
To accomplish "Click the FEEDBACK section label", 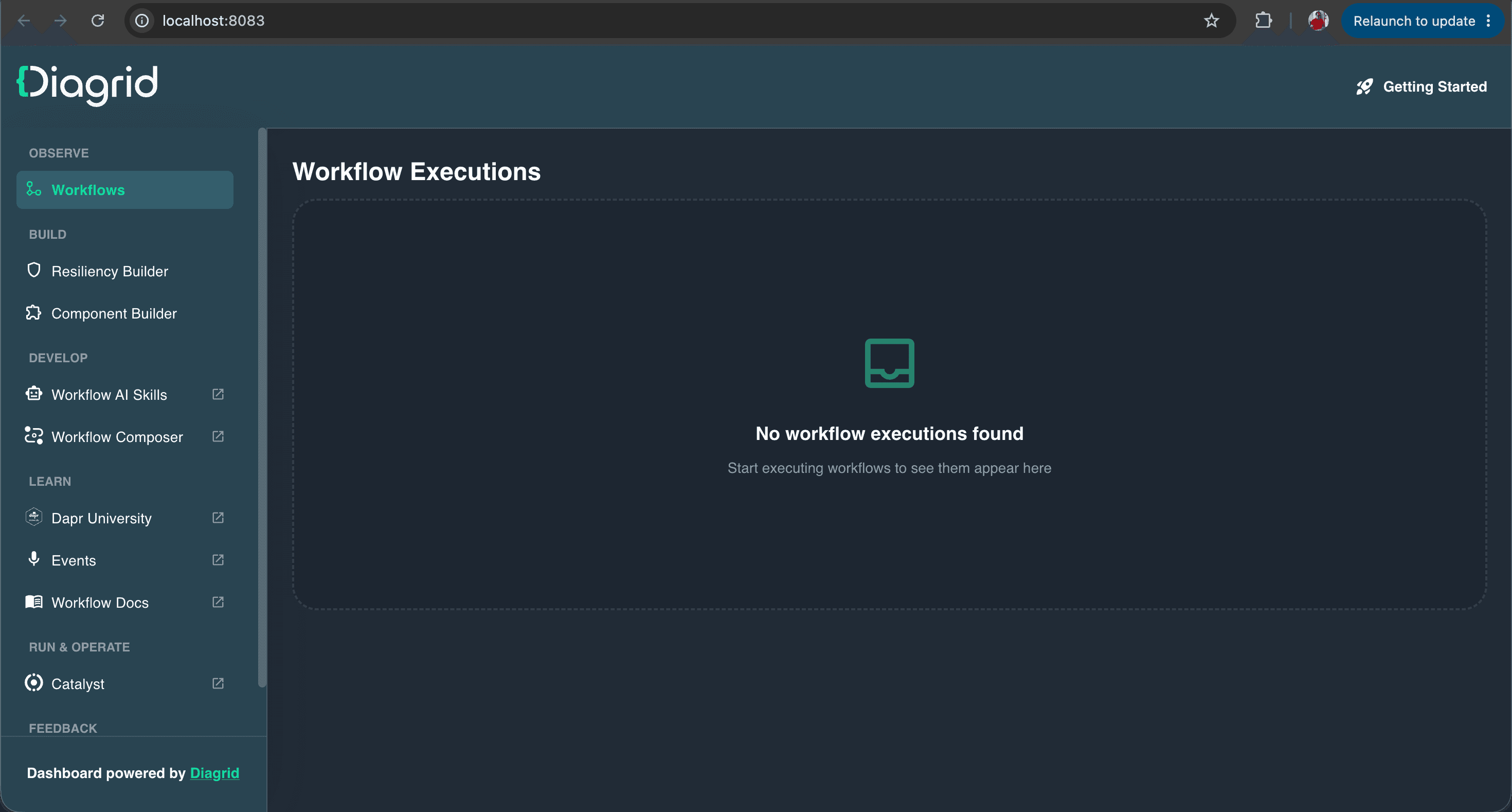I will point(63,728).
